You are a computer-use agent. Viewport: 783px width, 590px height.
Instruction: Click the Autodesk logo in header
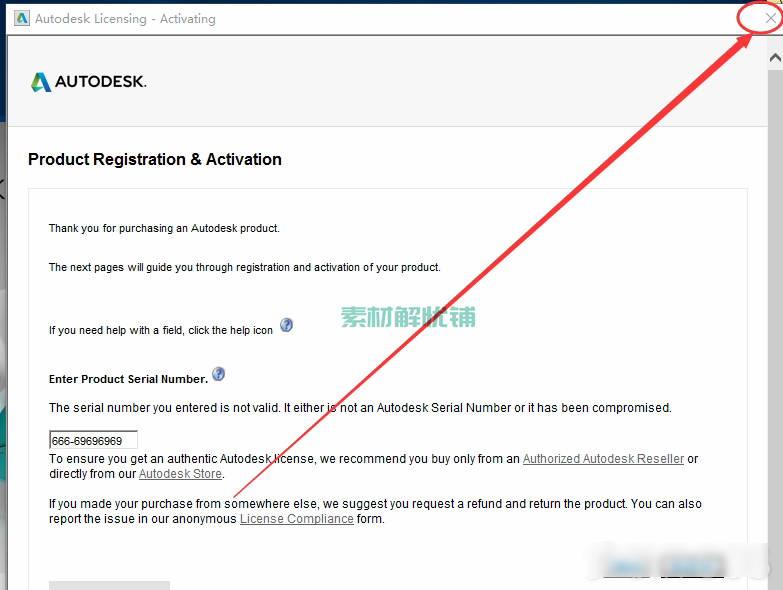(x=88, y=82)
